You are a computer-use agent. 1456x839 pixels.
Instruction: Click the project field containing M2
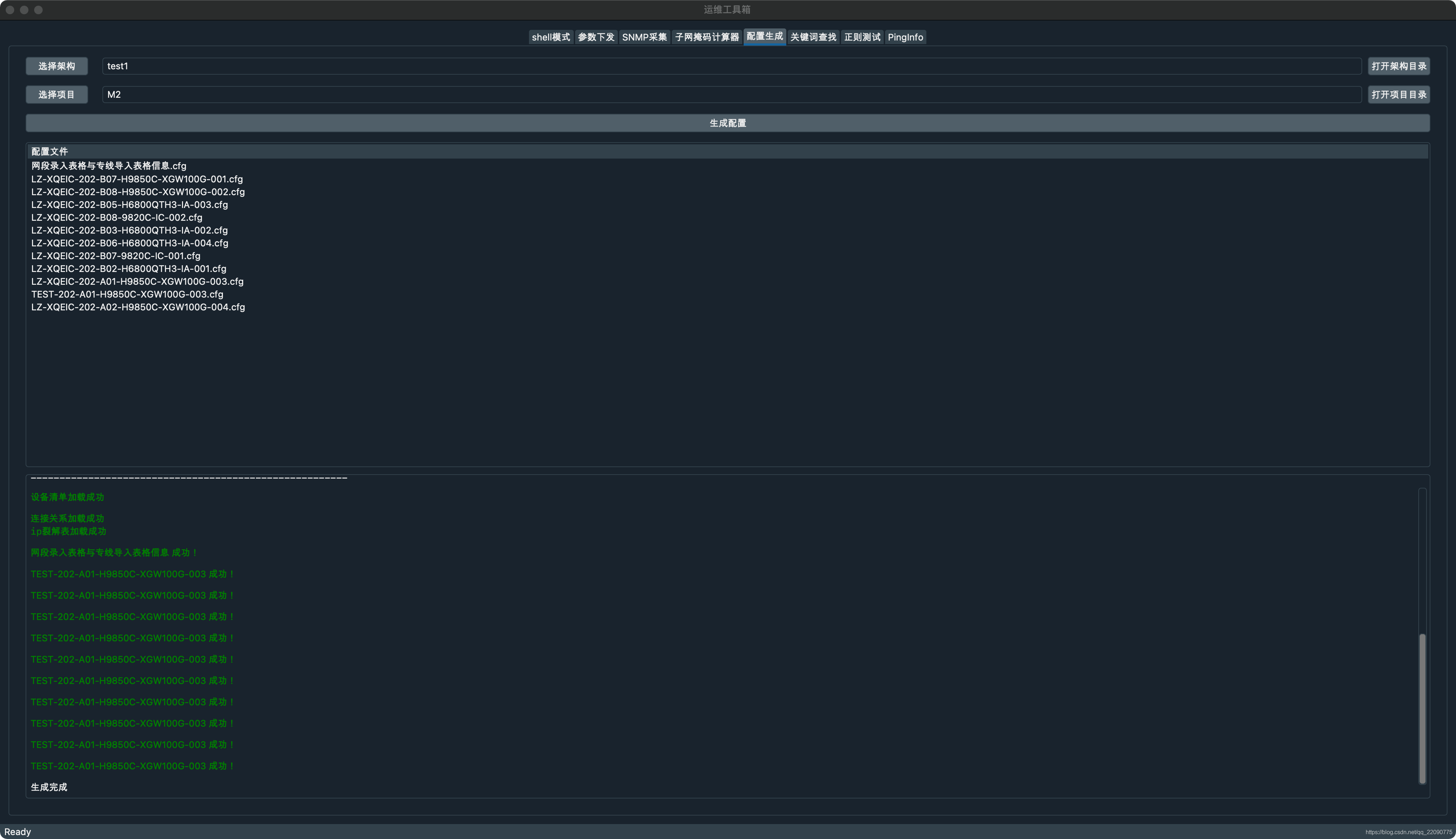tap(731, 95)
